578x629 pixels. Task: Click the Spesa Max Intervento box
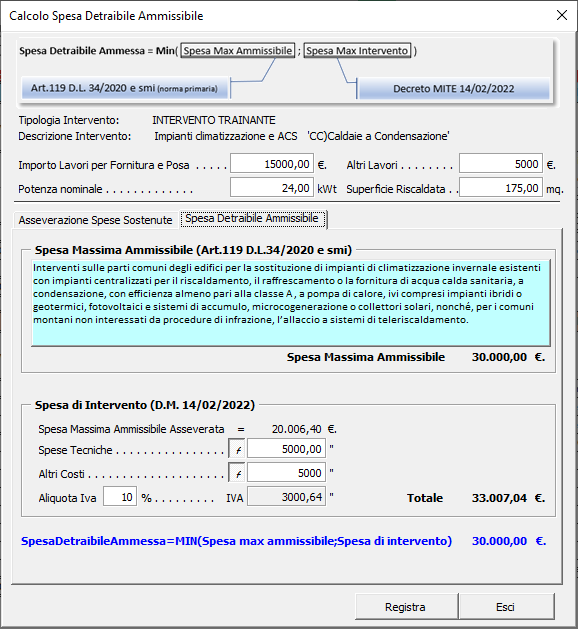tap(357, 51)
